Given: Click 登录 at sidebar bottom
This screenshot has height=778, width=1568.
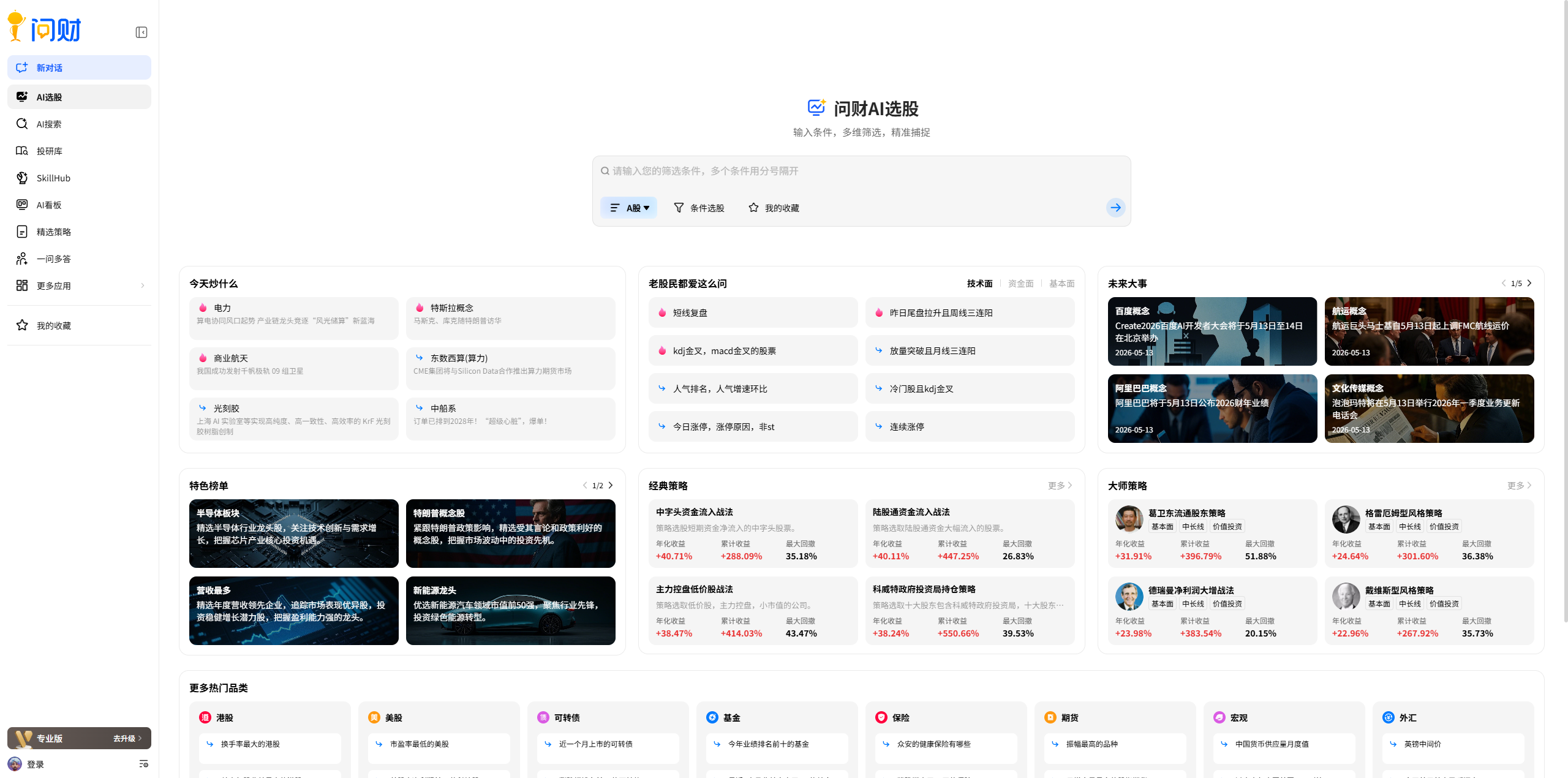Looking at the screenshot, I should (x=36, y=764).
